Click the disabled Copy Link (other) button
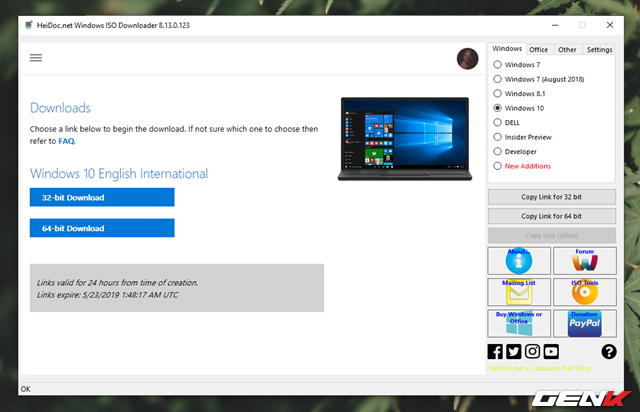 pyautogui.click(x=551, y=236)
